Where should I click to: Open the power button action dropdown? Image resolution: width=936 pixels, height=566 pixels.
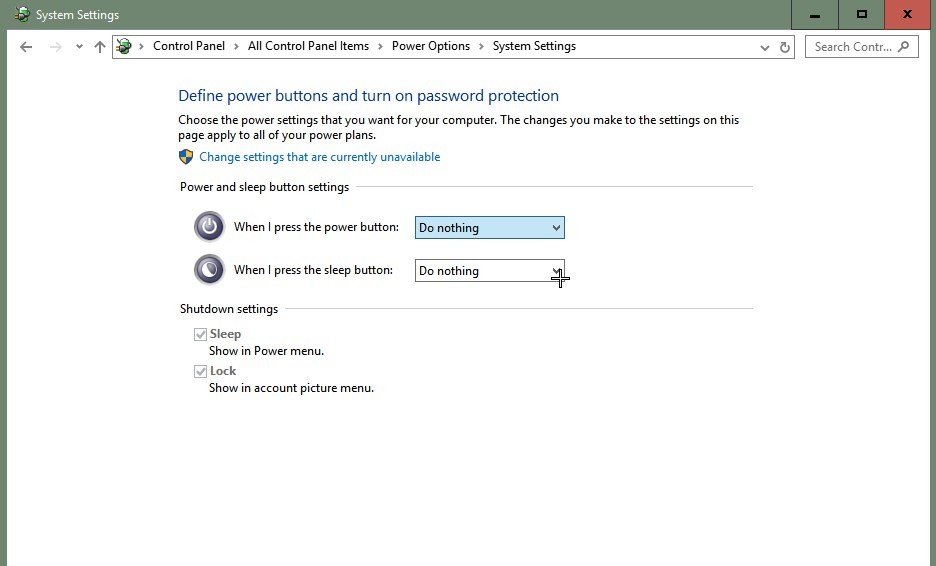coord(489,227)
